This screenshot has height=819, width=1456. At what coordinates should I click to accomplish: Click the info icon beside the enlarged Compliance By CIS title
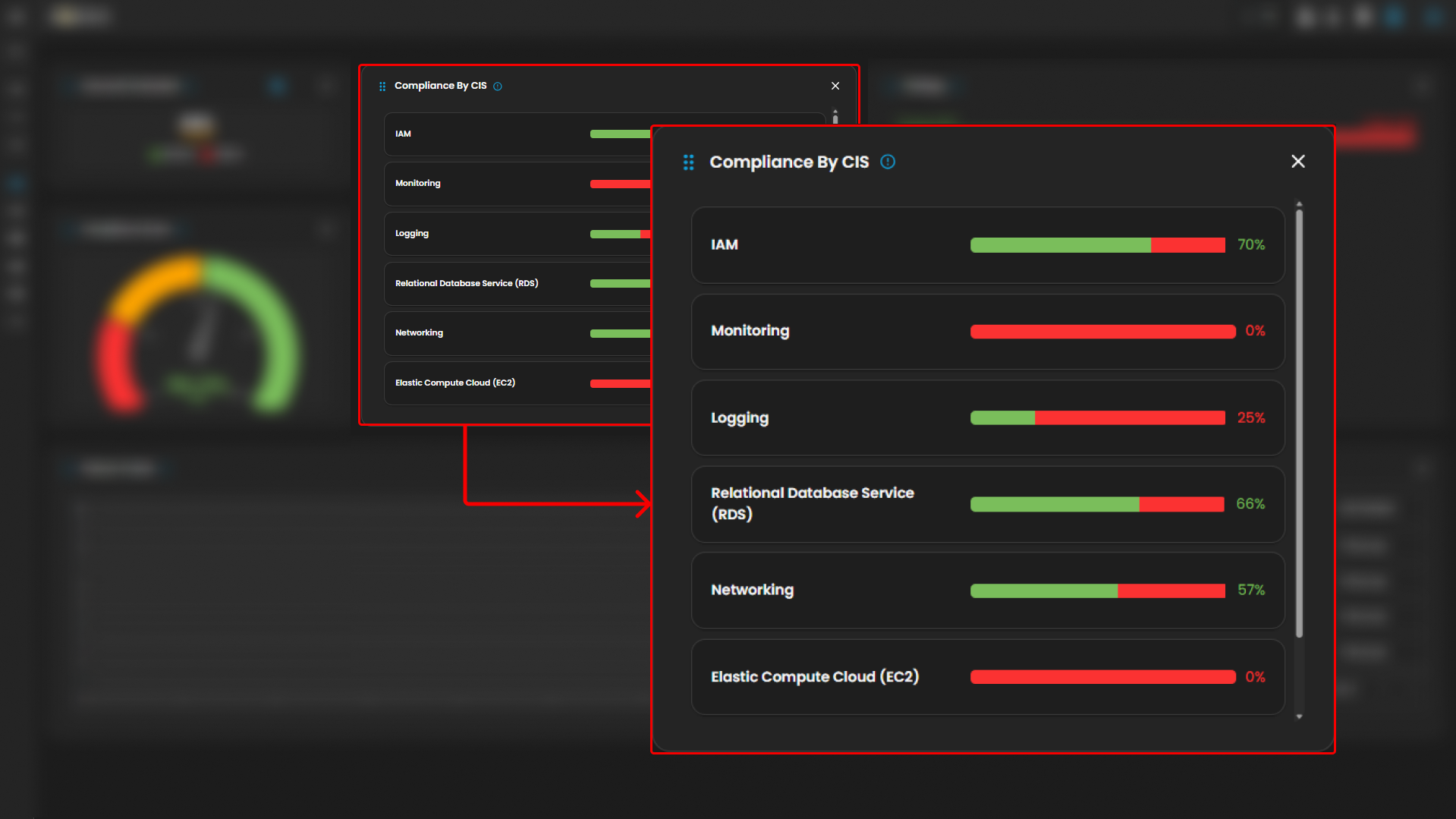[887, 162]
